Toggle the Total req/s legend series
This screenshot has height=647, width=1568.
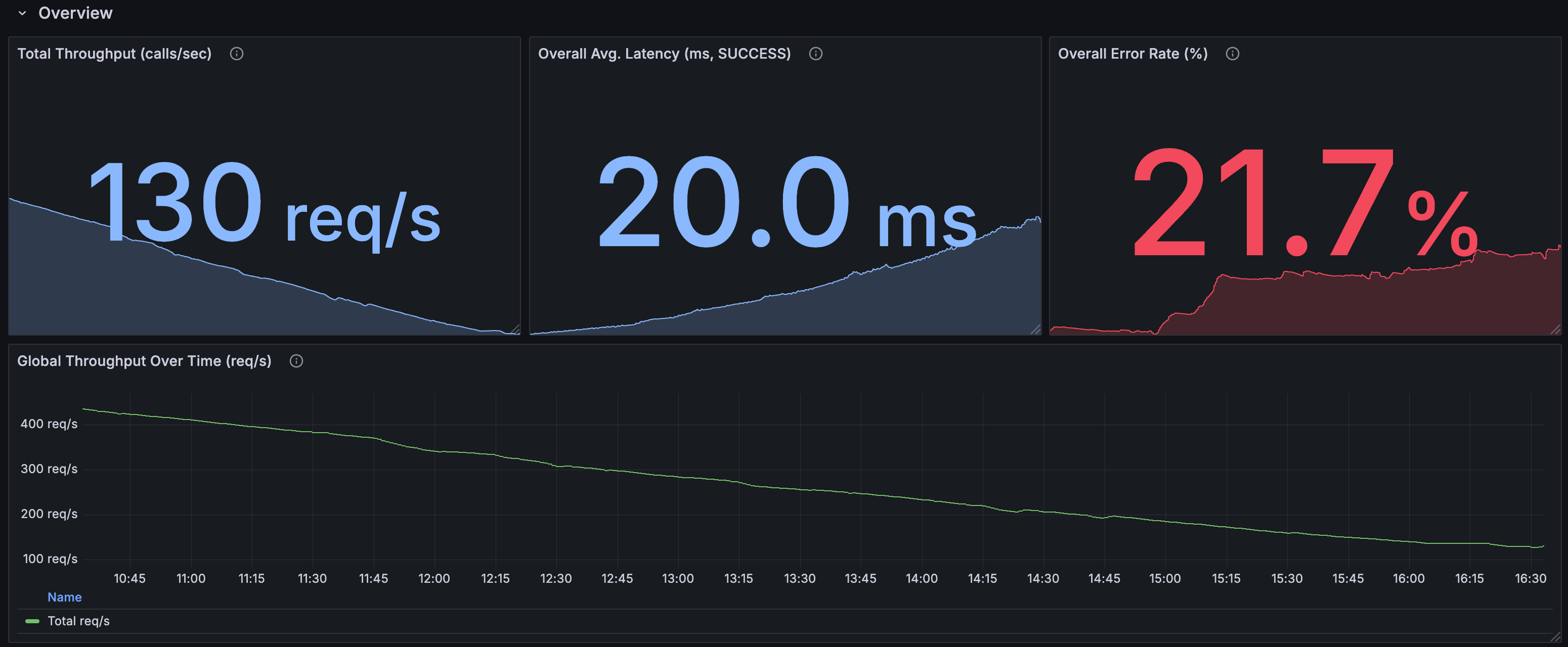[78, 621]
